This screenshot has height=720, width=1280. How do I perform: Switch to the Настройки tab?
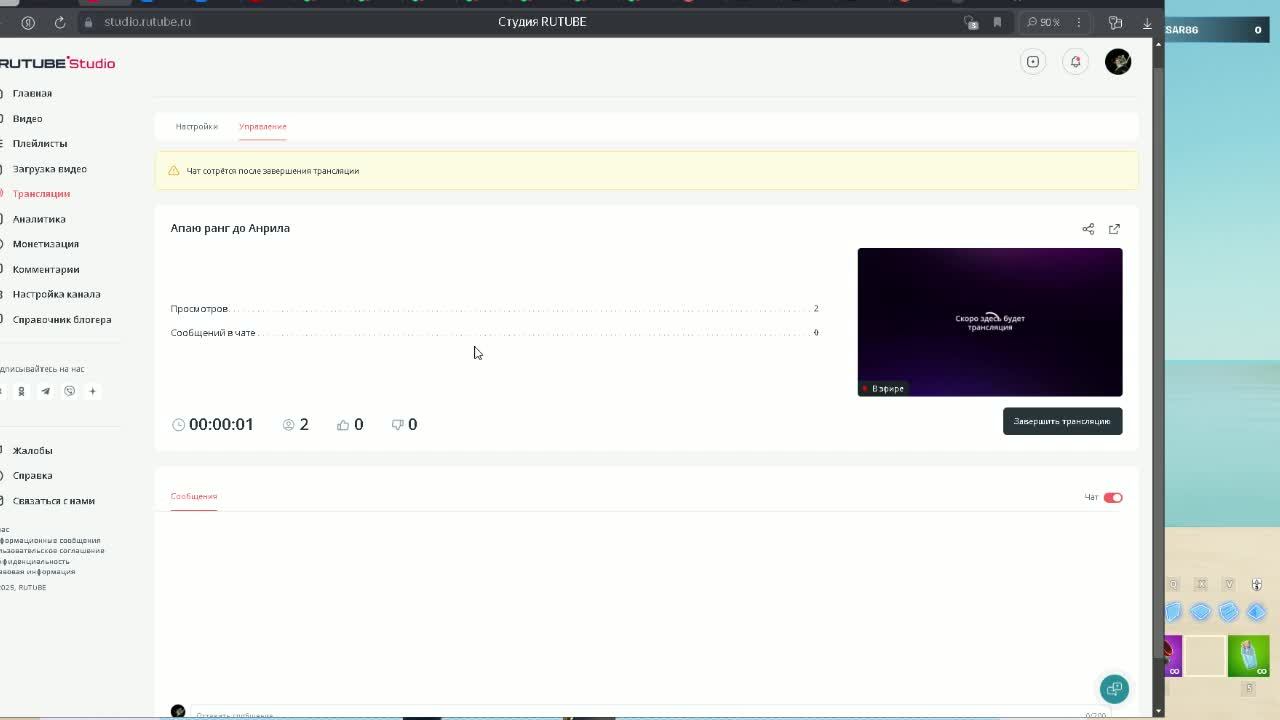coord(196,127)
